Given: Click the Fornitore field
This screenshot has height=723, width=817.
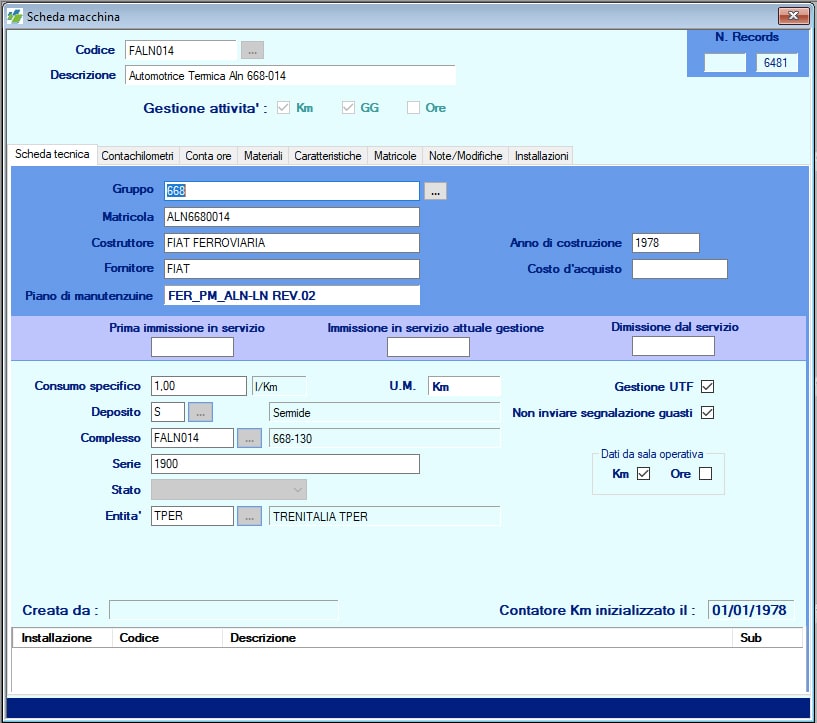Looking at the screenshot, I should (292, 269).
